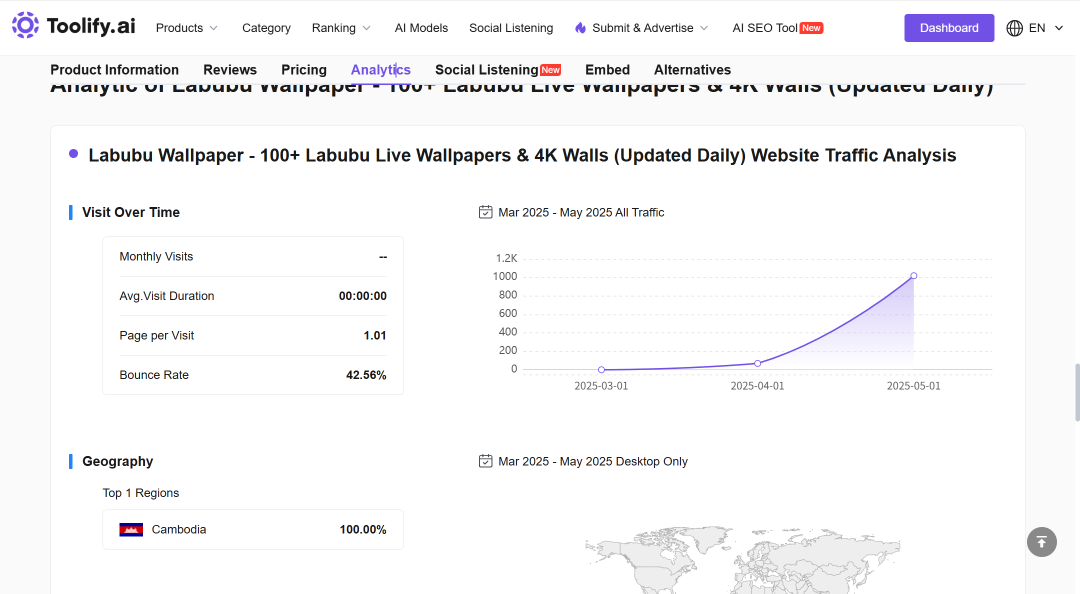Viewport: 1080px width, 594px height.
Task: Switch to the Pricing tab
Action: pyautogui.click(x=304, y=70)
